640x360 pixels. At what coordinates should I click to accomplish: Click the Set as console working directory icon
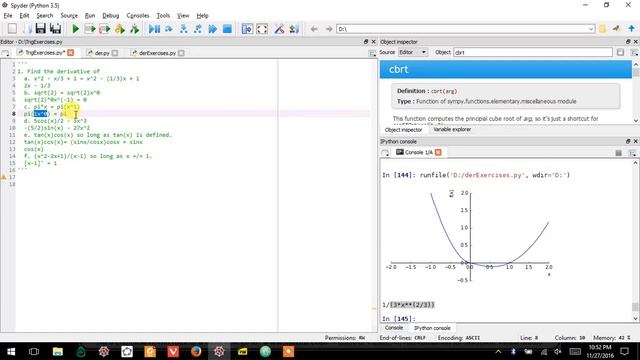point(617,29)
